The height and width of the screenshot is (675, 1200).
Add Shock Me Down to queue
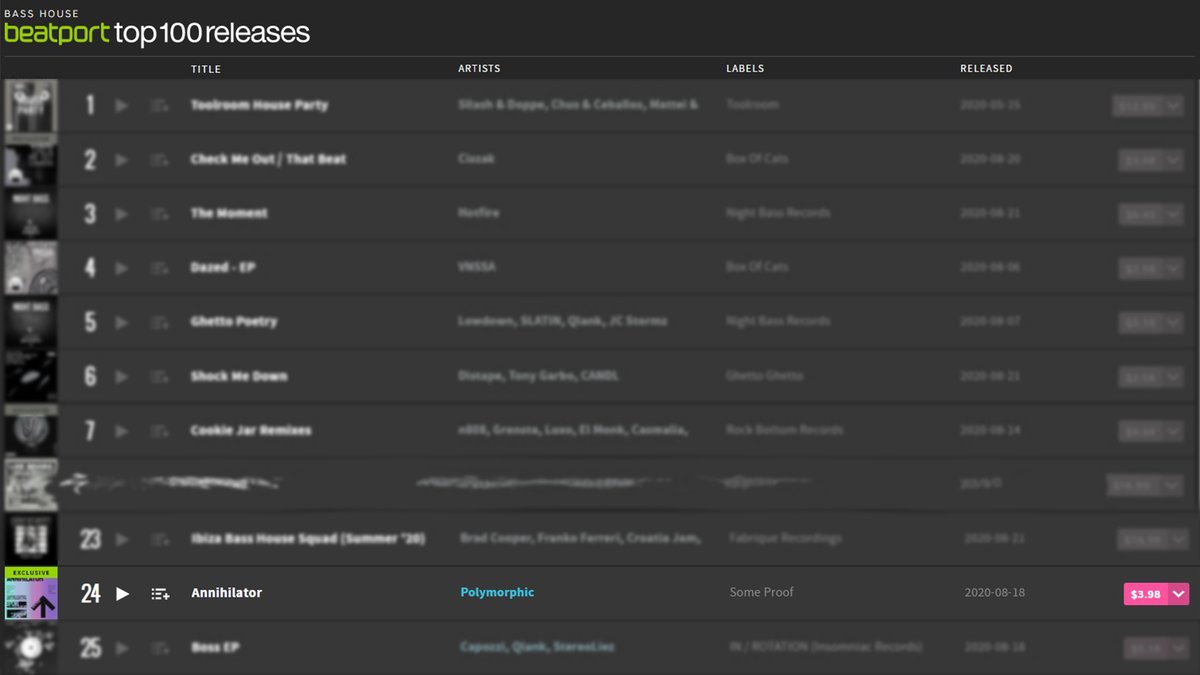pos(159,377)
